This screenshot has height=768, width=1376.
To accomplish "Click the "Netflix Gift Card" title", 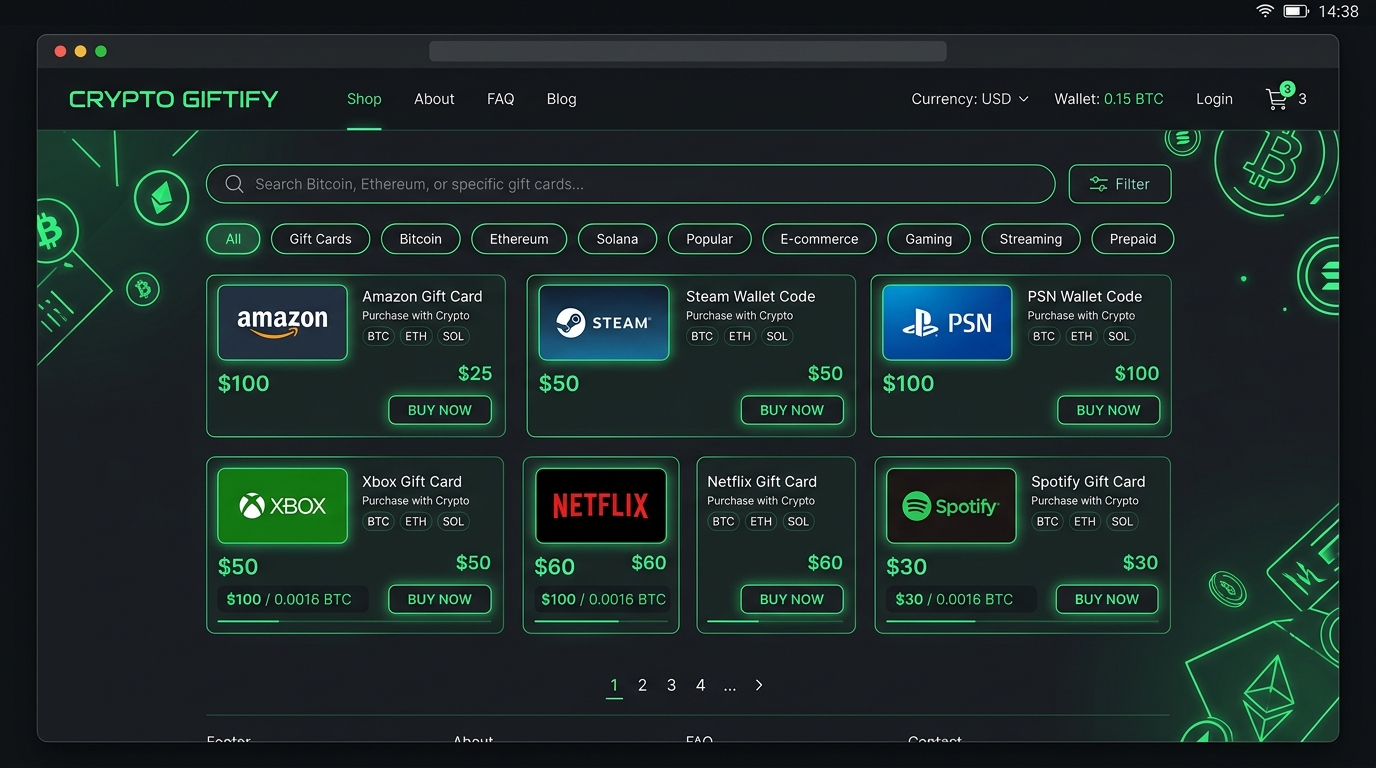I will coord(762,481).
